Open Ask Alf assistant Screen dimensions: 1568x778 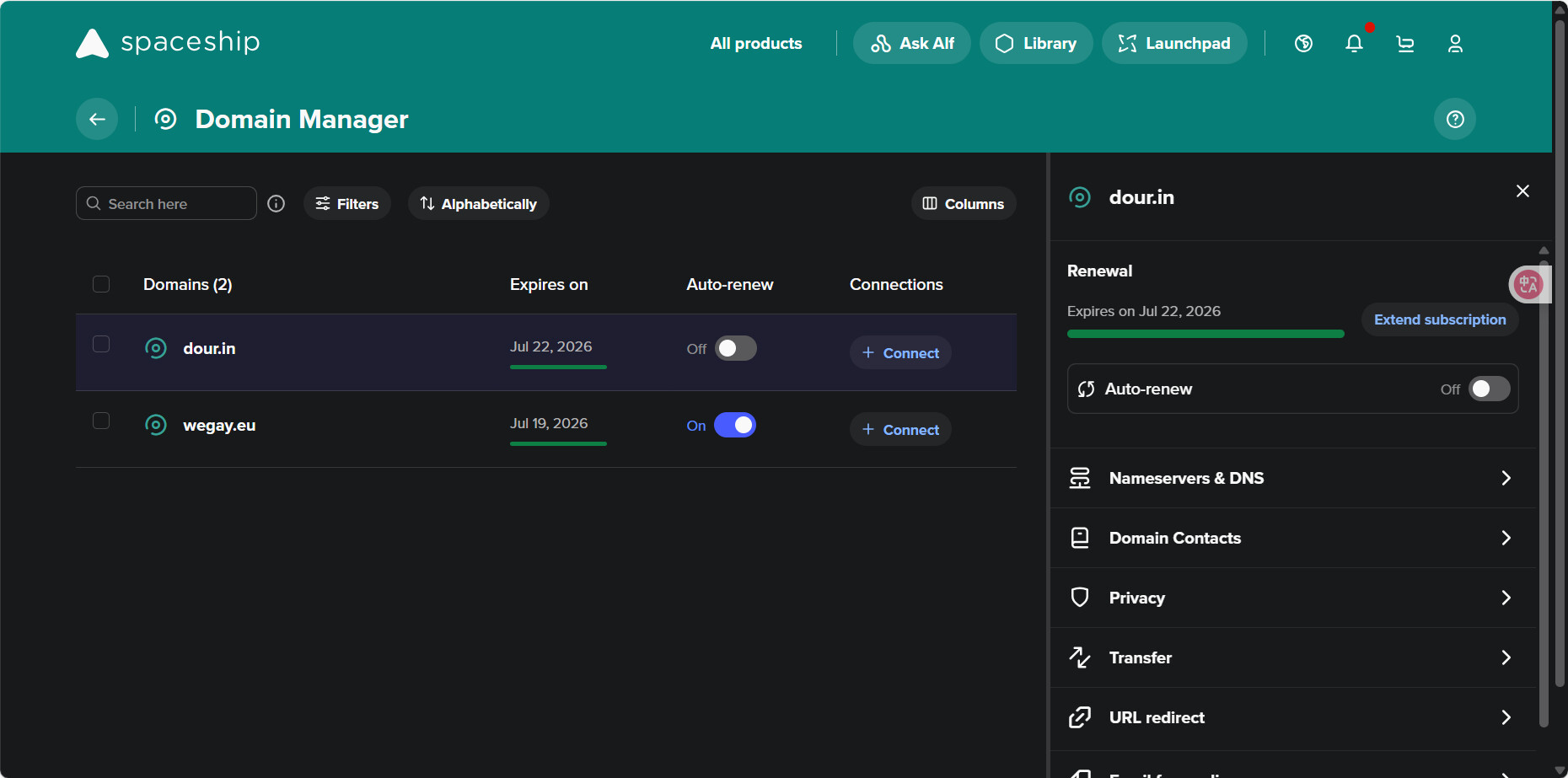coord(912,43)
